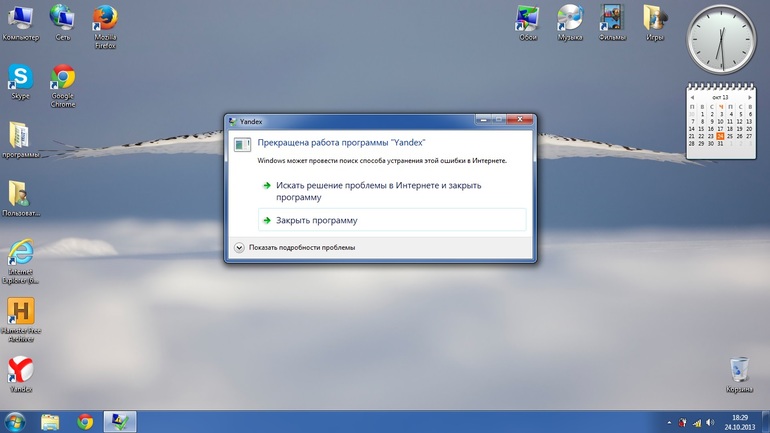
Task: Show hidden system tray icons
Action: [668, 422]
